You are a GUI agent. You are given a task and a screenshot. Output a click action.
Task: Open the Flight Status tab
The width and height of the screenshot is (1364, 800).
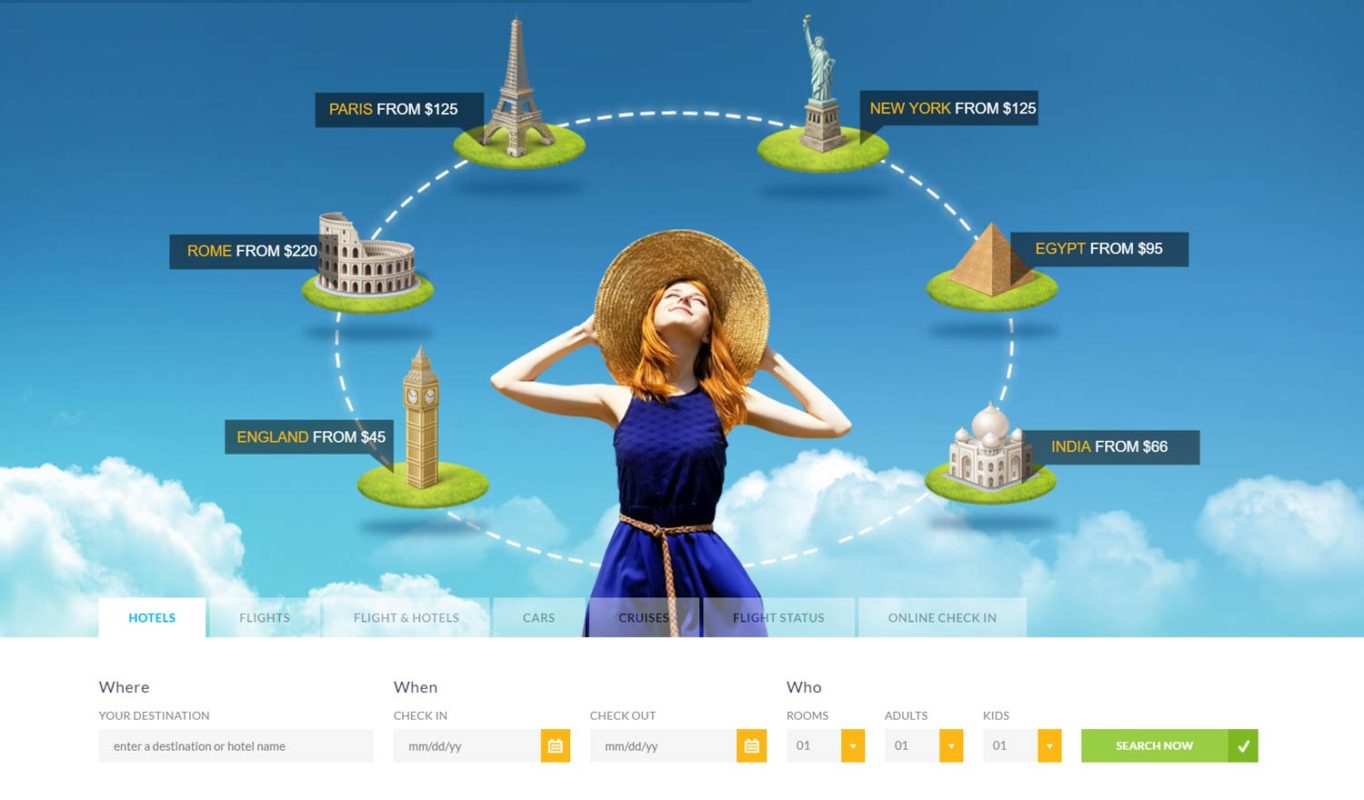pyautogui.click(x=779, y=617)
